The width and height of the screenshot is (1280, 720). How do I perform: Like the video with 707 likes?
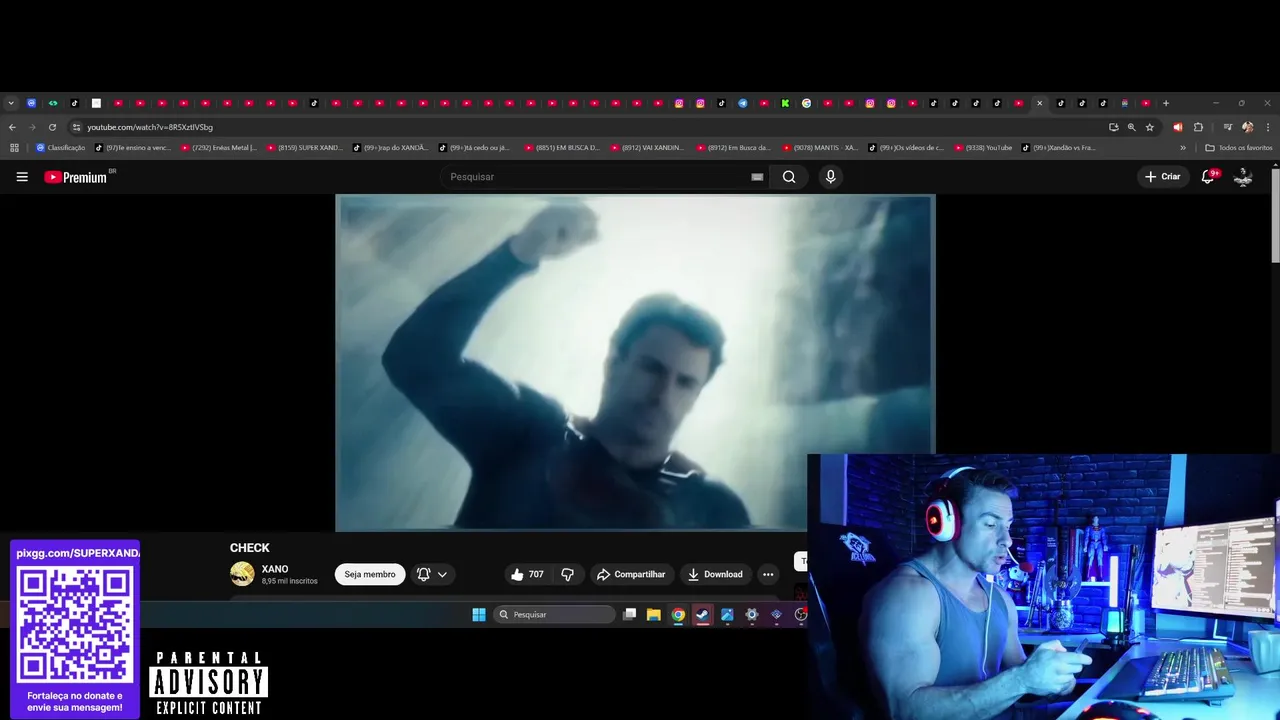527,574
